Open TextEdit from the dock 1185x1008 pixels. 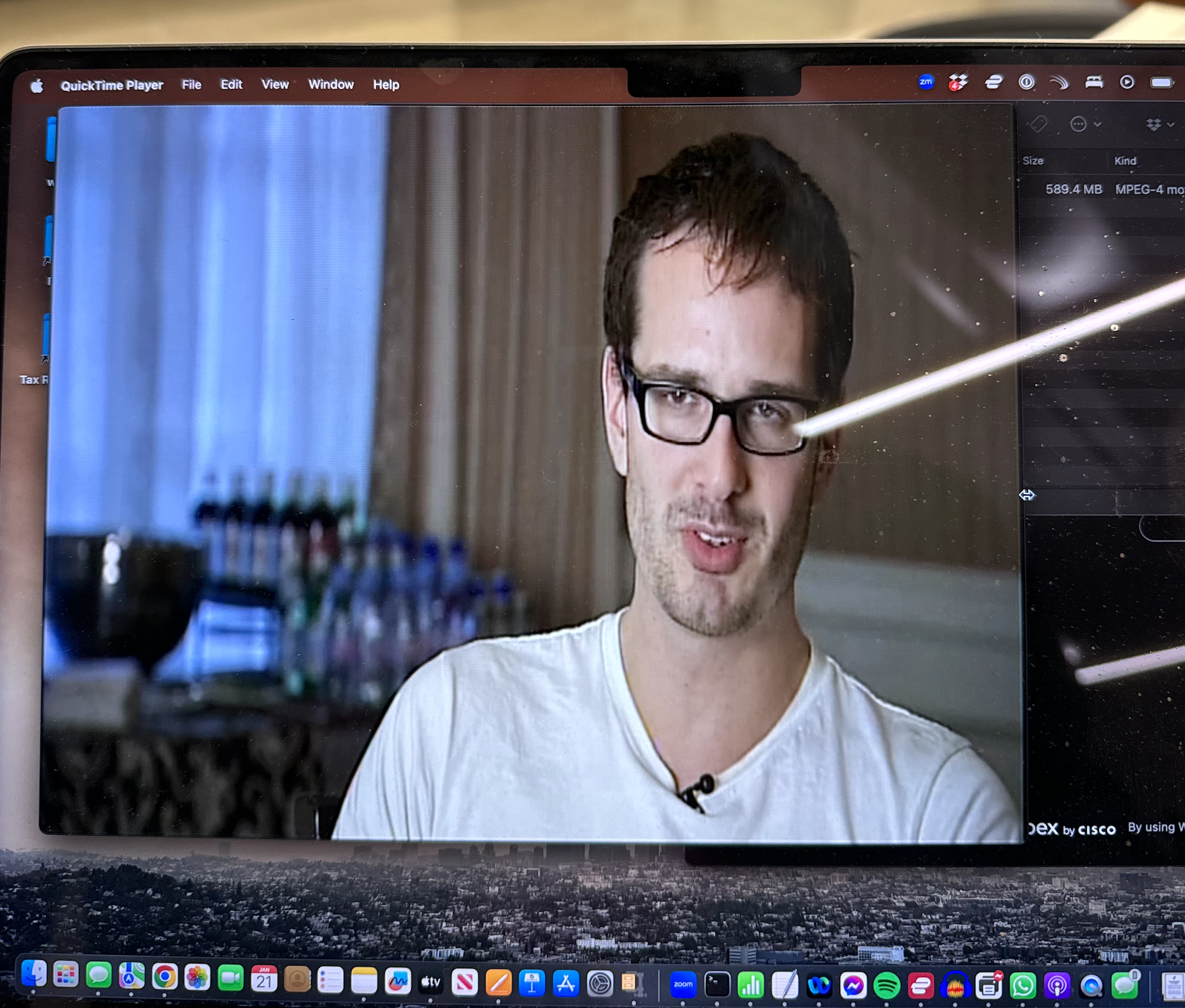point(785,986)
